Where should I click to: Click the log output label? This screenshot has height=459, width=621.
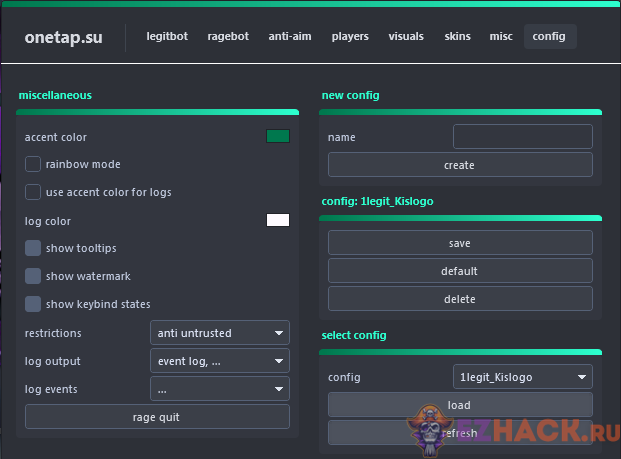tap(52, 362)
